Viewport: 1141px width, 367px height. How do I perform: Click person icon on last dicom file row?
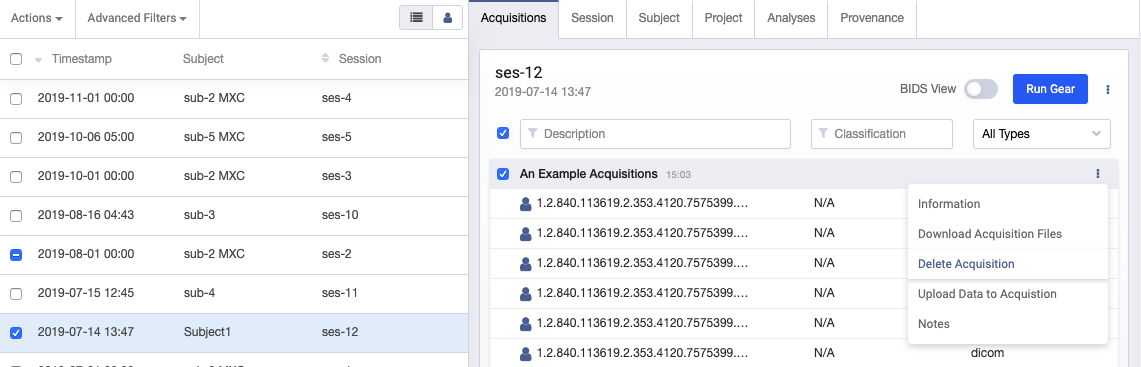(526, 354)
